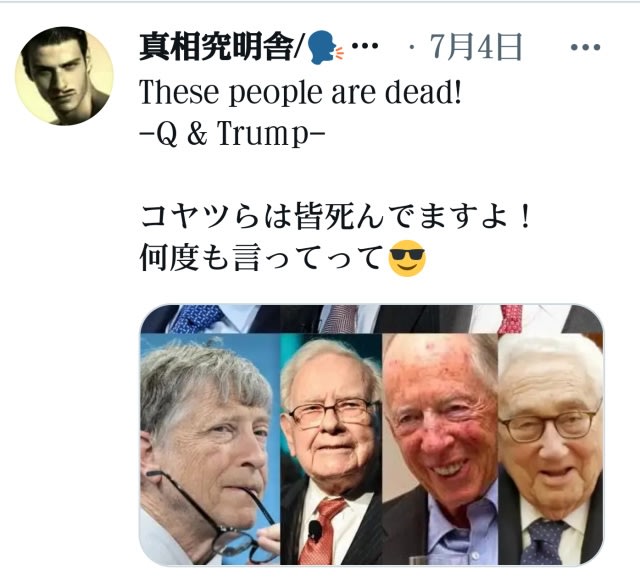Open the 真相究明舎 profile name link
Image resolution: width=640 pixels, height=587 pixels.
(218, 47)
